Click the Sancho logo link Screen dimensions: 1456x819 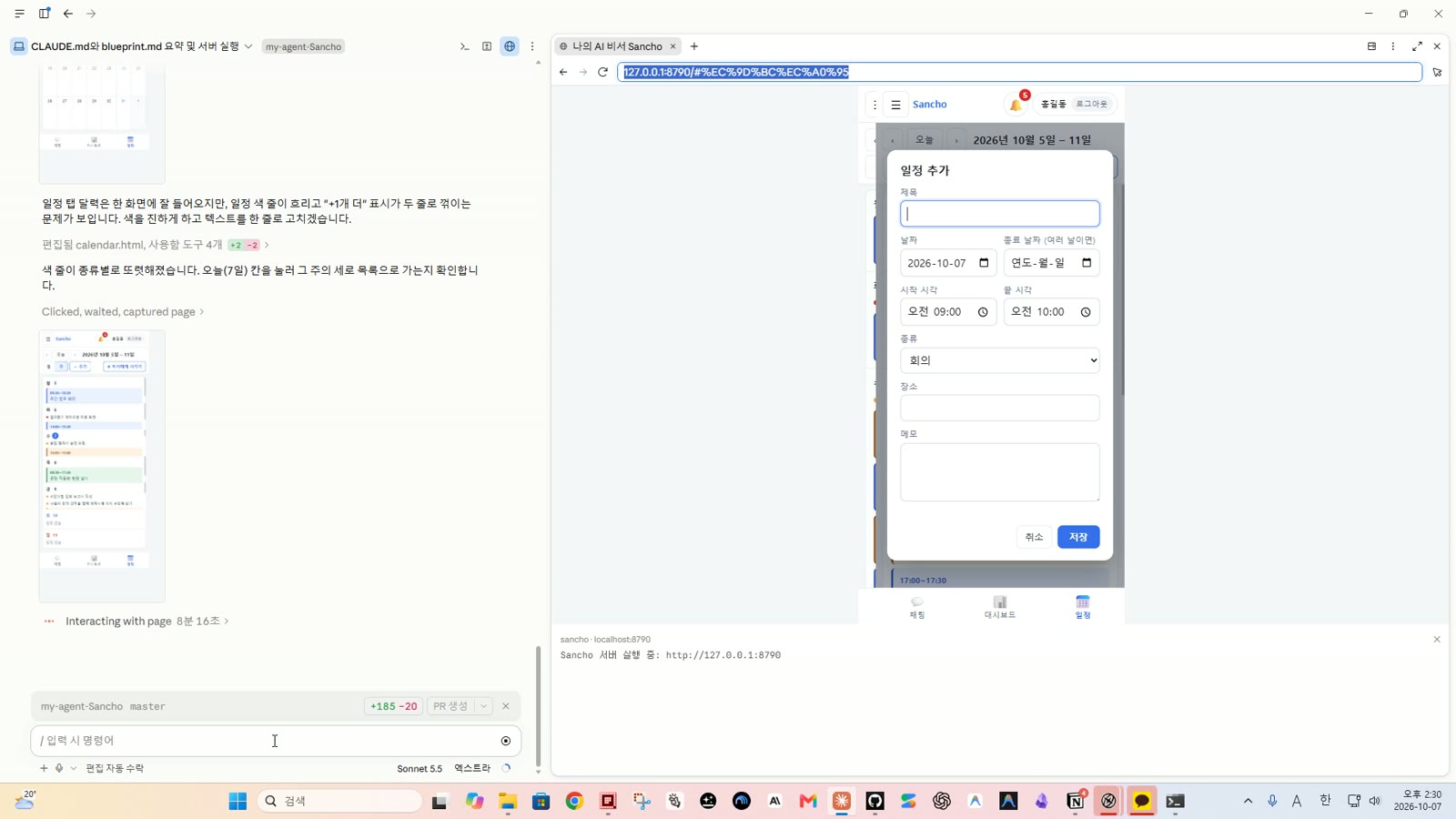pyautogui.click(x=930, y=104)
